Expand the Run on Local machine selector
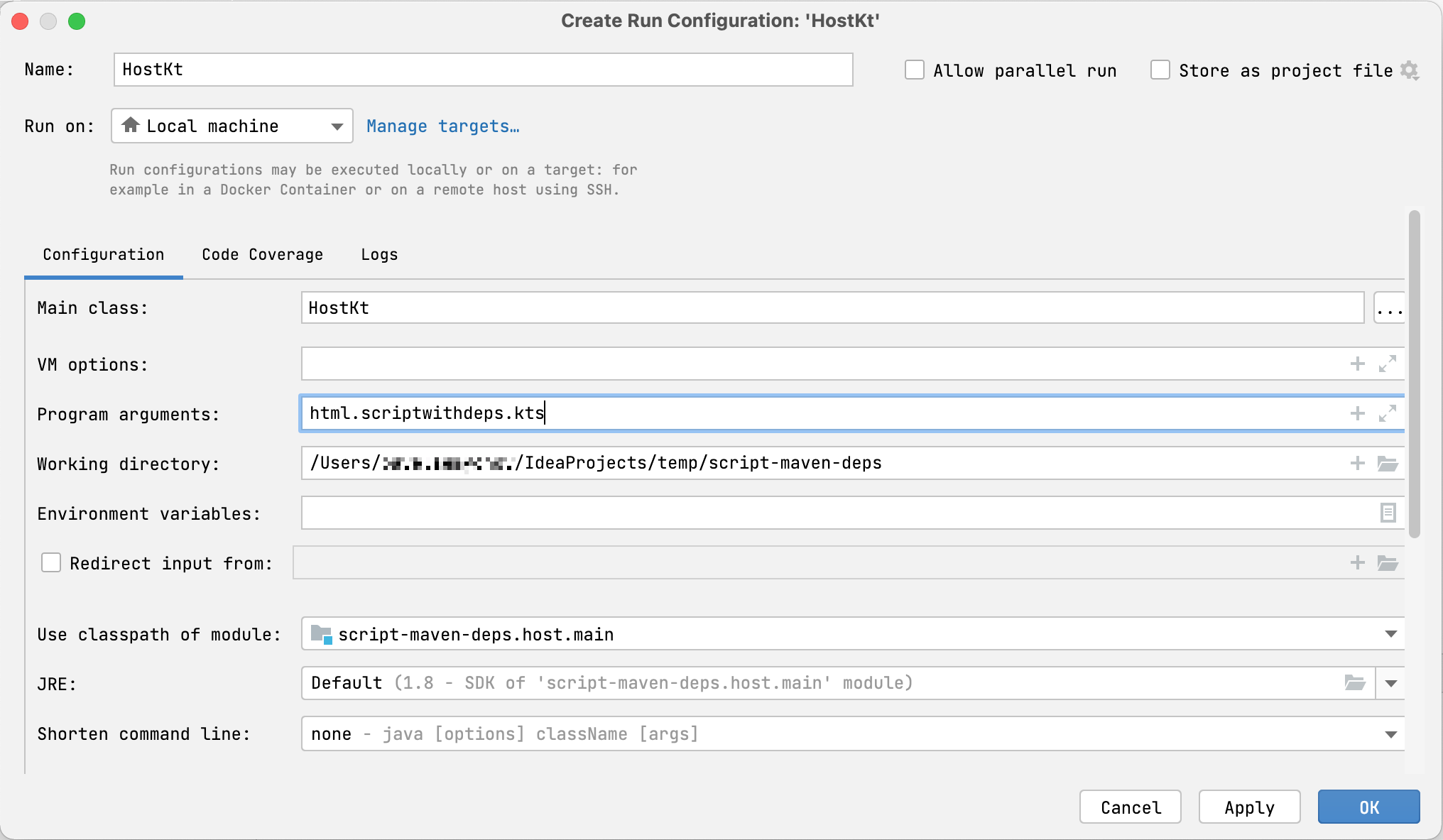The image size is (1443, 840). 337,125
